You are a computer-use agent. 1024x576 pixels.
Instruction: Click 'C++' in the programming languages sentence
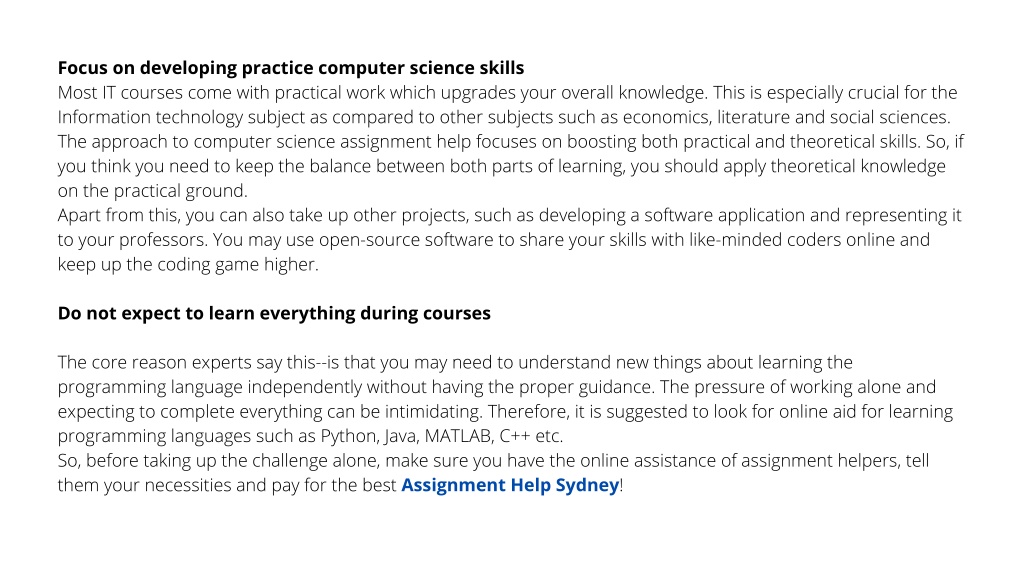(515, 436)
